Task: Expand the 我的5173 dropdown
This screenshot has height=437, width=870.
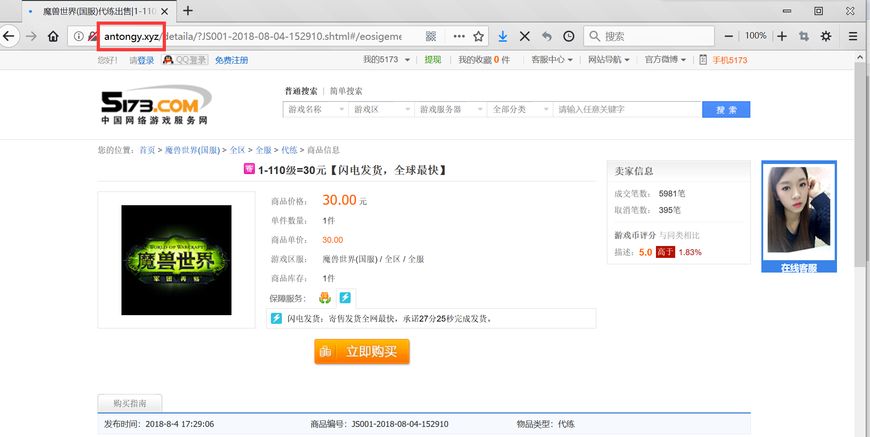Action: (x=387, y=59)
